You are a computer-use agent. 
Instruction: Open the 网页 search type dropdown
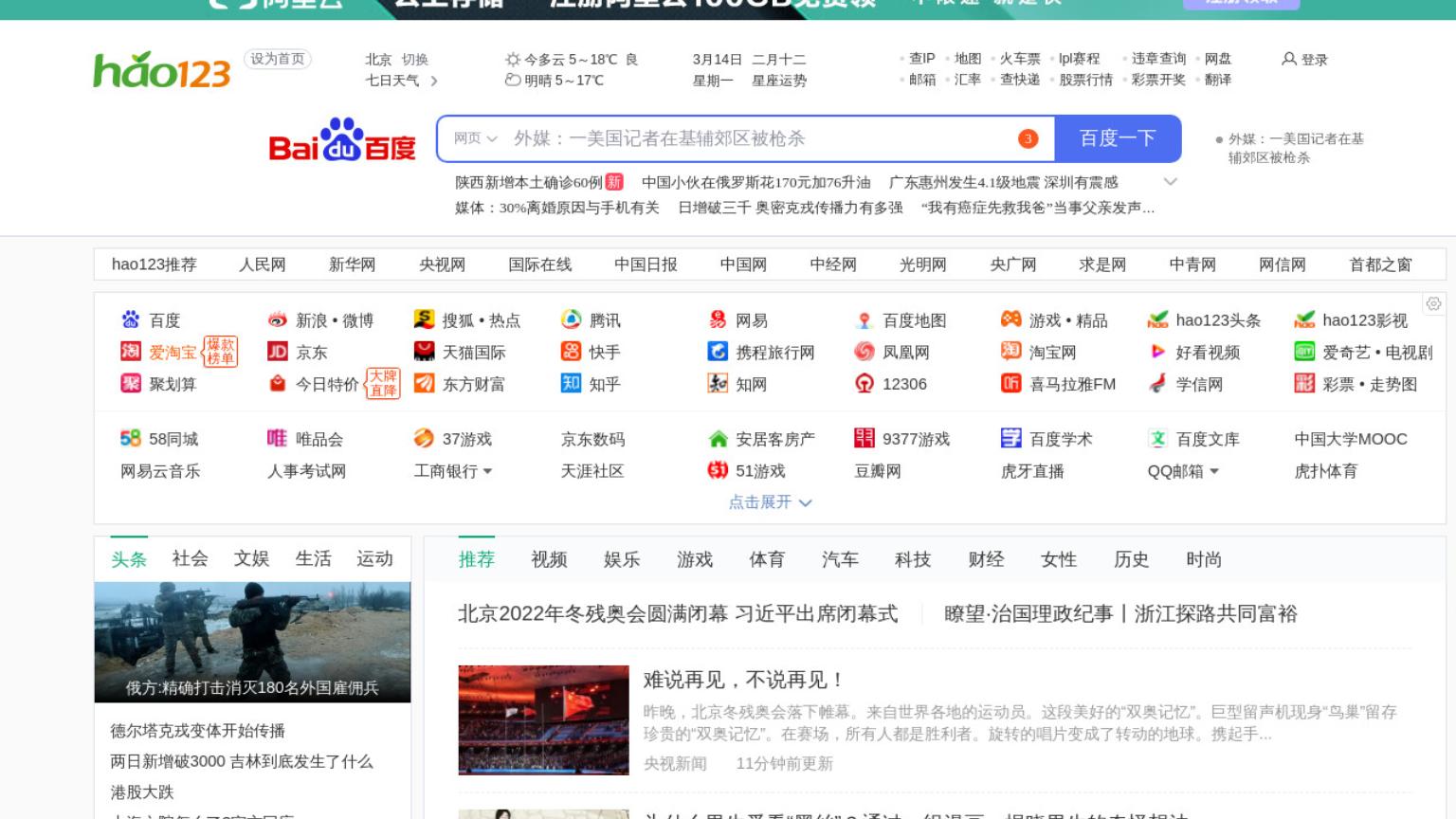point(475,138)
